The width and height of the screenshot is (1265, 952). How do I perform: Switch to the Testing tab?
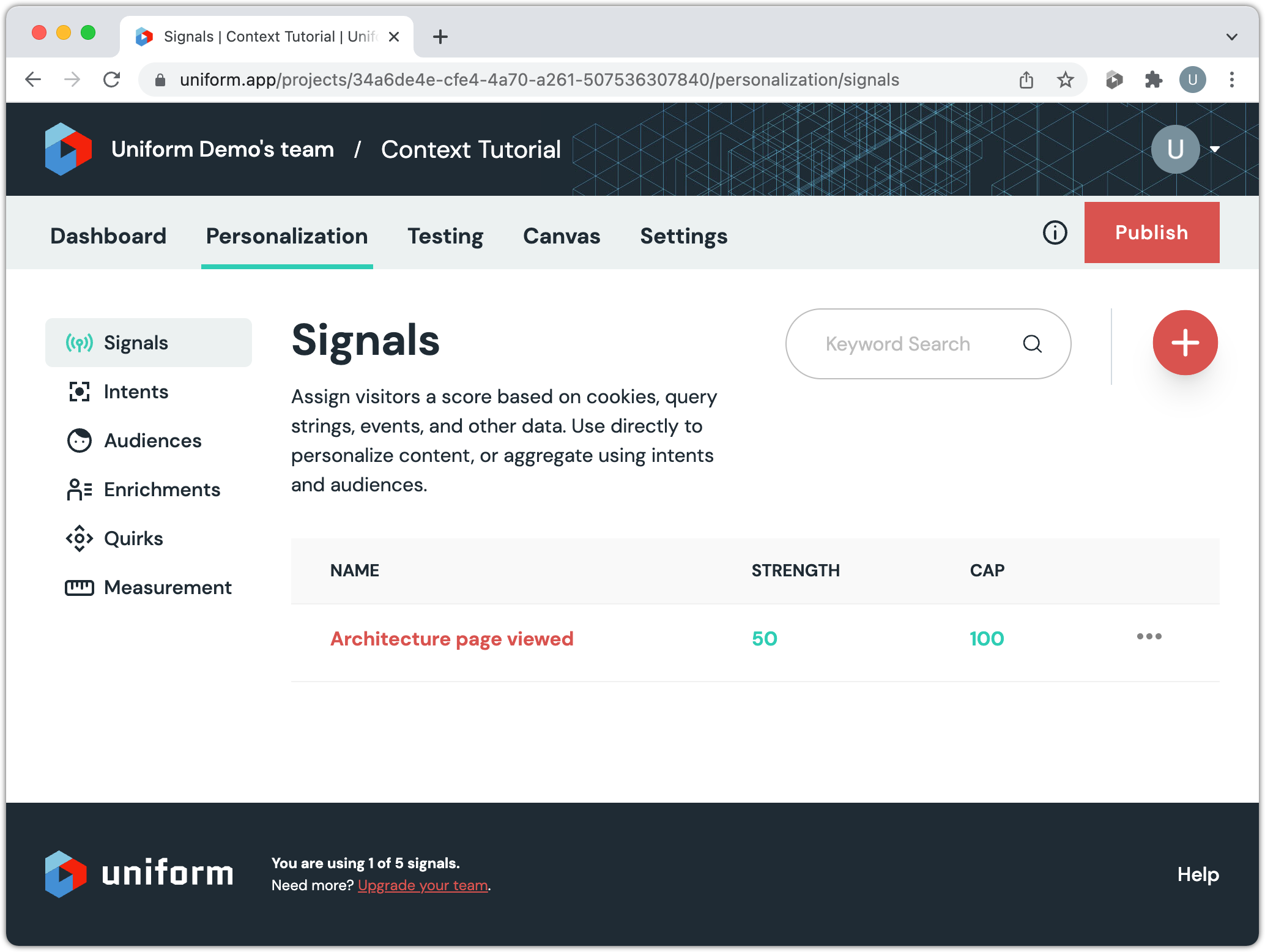445,236
